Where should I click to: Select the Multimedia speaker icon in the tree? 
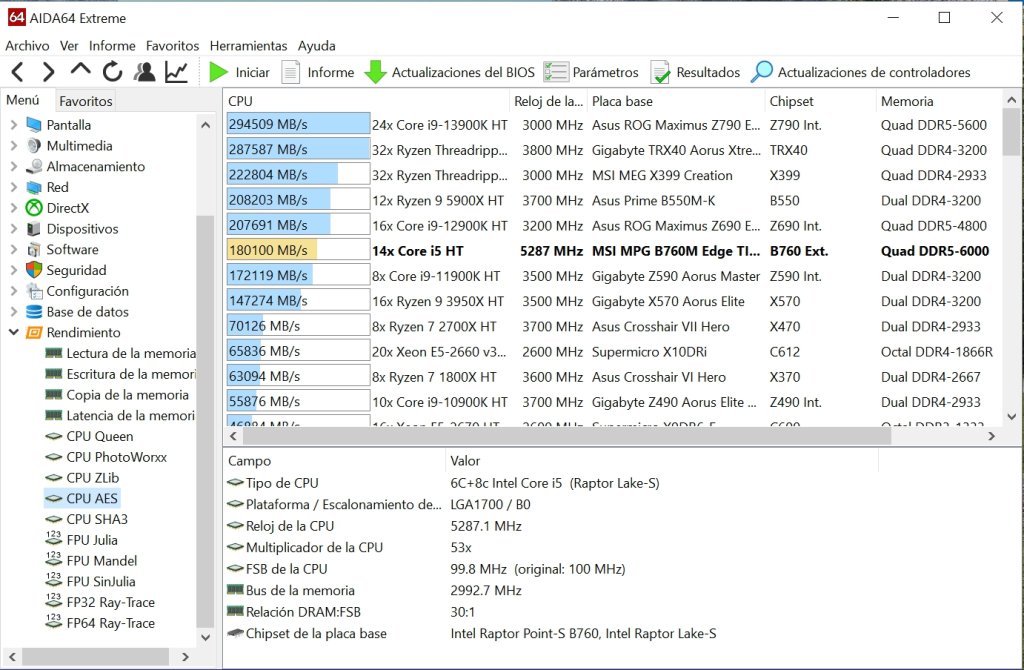click(34, 146)
